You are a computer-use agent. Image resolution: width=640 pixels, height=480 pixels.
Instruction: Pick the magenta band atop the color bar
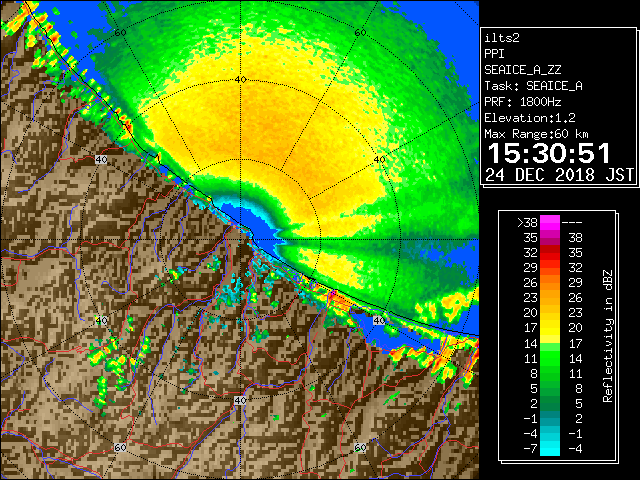(x=550, y=223)
